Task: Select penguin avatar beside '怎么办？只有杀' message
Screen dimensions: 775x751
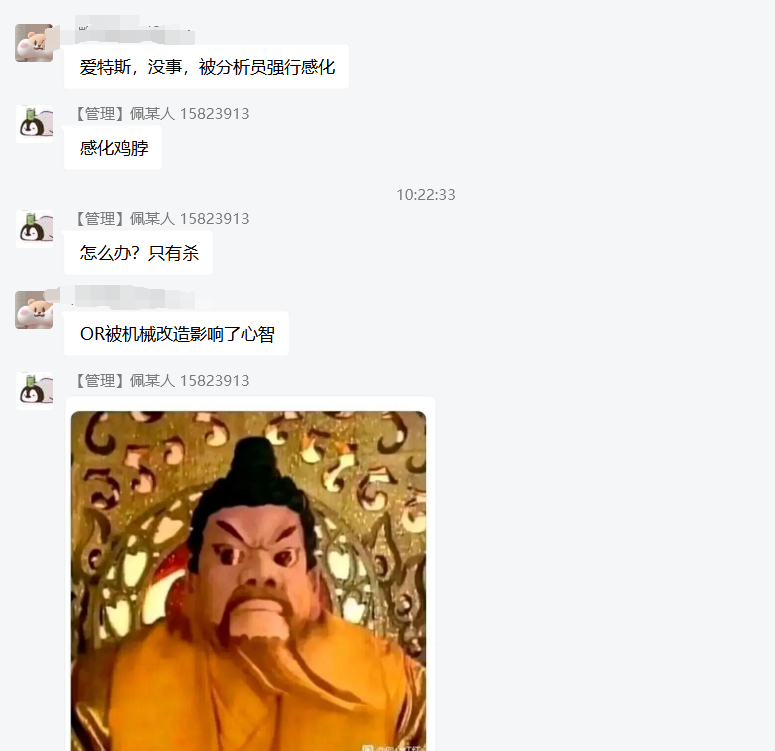Action: tap(34, 228)
